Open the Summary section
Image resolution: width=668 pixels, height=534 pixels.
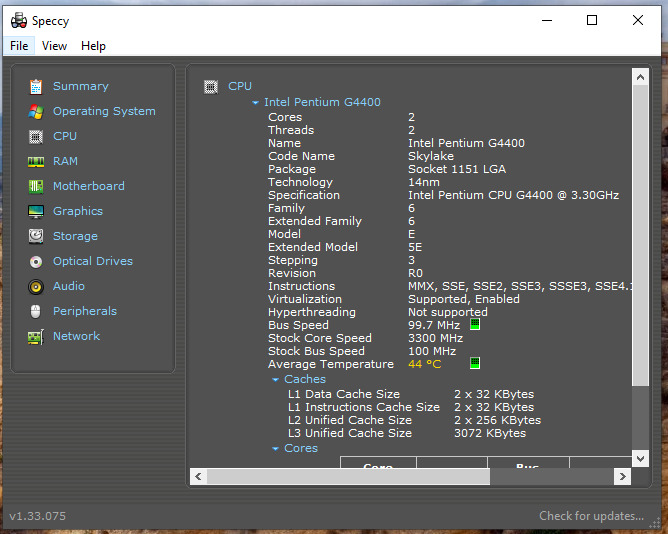(81, 86)
